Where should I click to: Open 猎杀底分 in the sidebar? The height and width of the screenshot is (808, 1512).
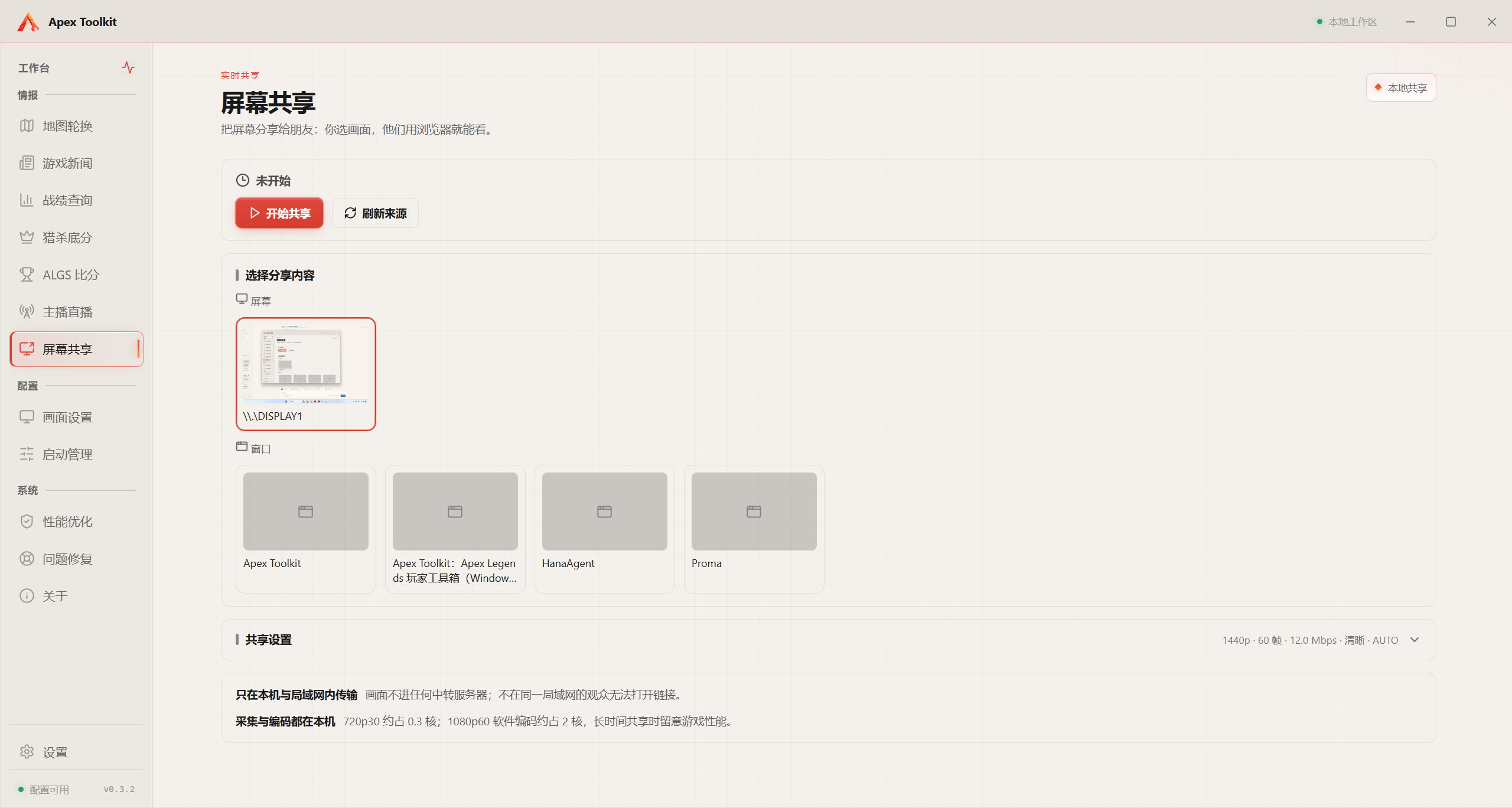[x=77, y=237]
